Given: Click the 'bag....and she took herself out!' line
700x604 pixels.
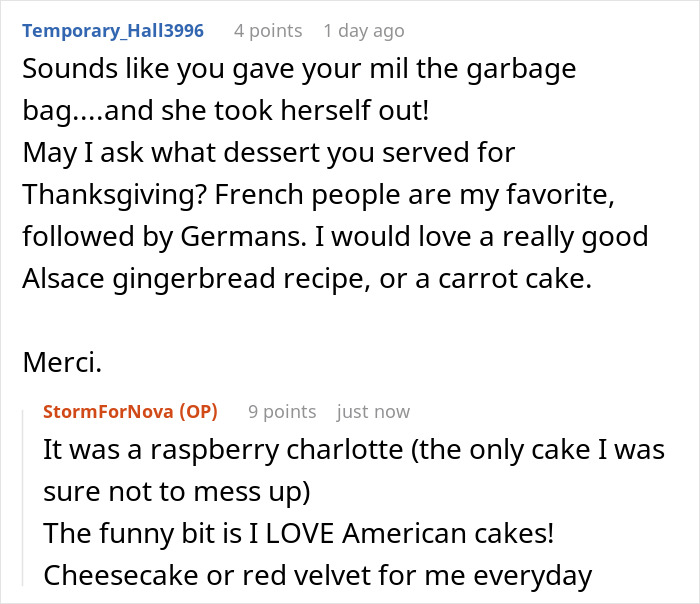Looking at the screenshot, I should tap(225, 111).
